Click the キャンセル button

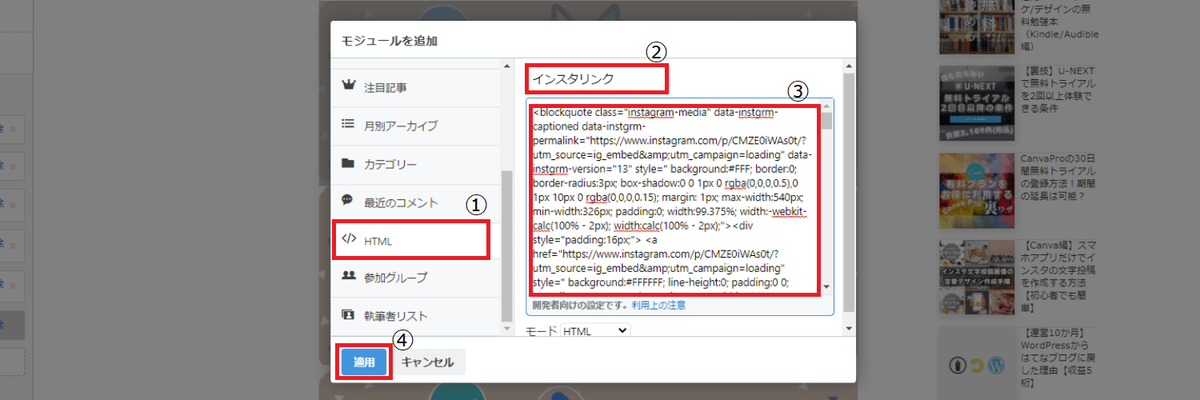click(428, 362)
